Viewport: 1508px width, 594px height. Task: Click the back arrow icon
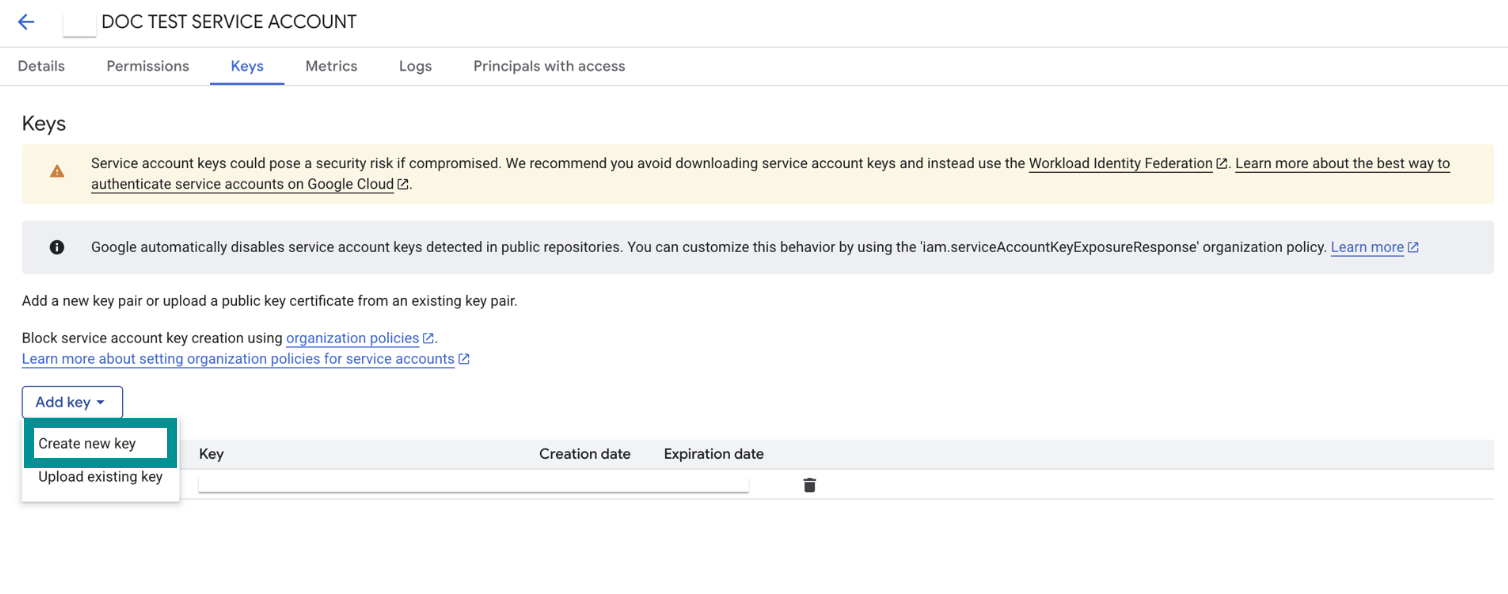[x=26, y=22]
